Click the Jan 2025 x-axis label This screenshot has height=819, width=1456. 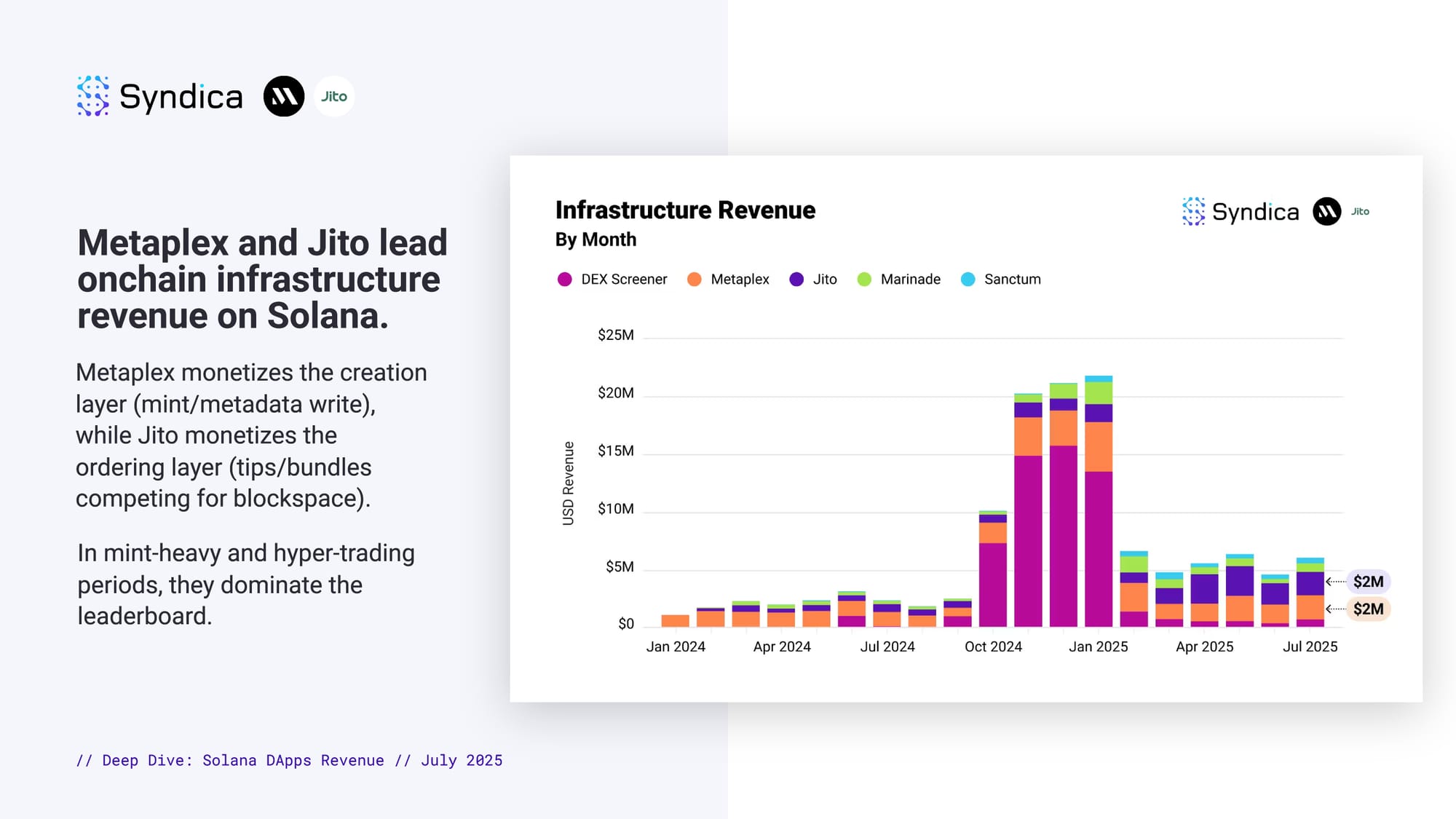click(x=1099, y=646)
